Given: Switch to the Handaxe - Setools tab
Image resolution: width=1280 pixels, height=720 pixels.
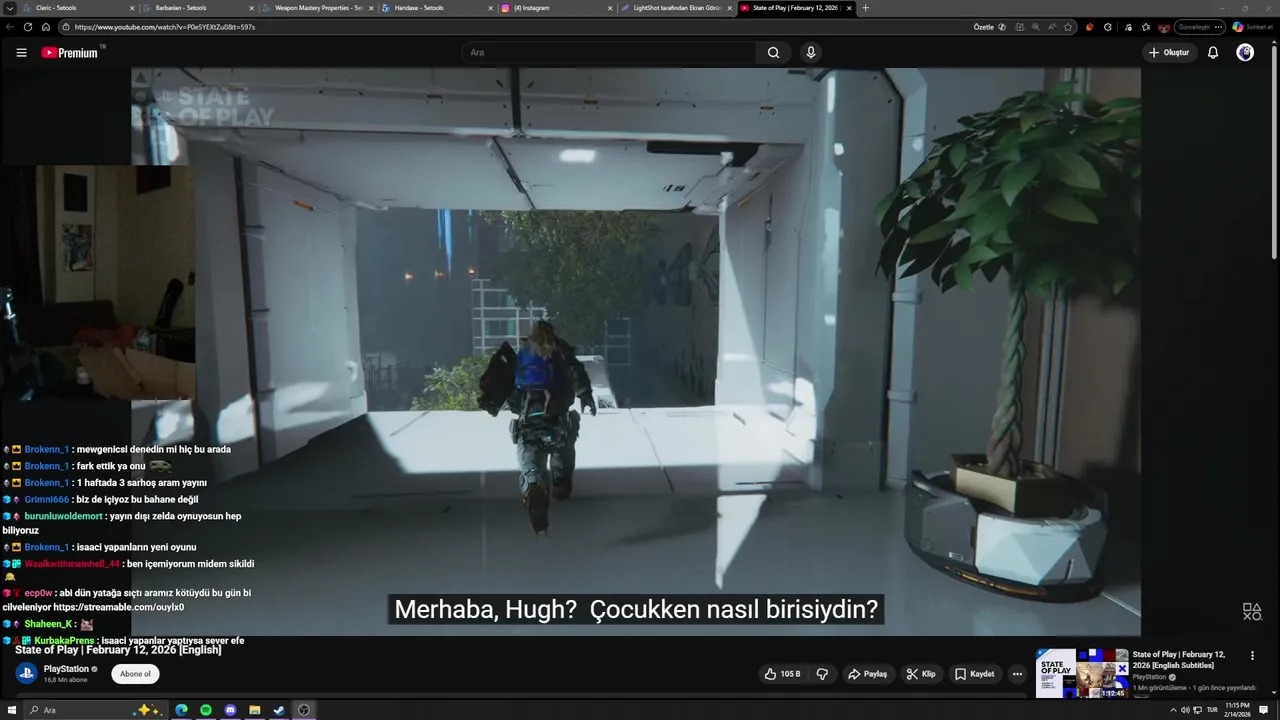Looking at the screenshot, I should coord(436,8).
